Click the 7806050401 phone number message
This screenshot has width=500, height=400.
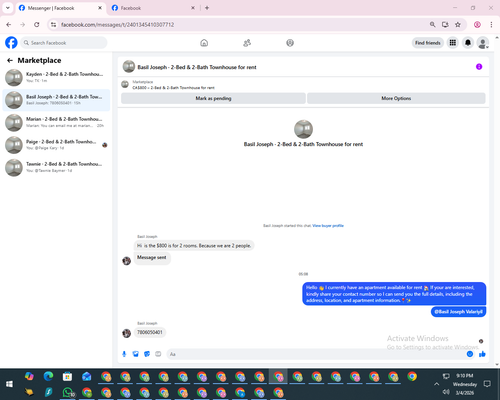pos(150,332)
